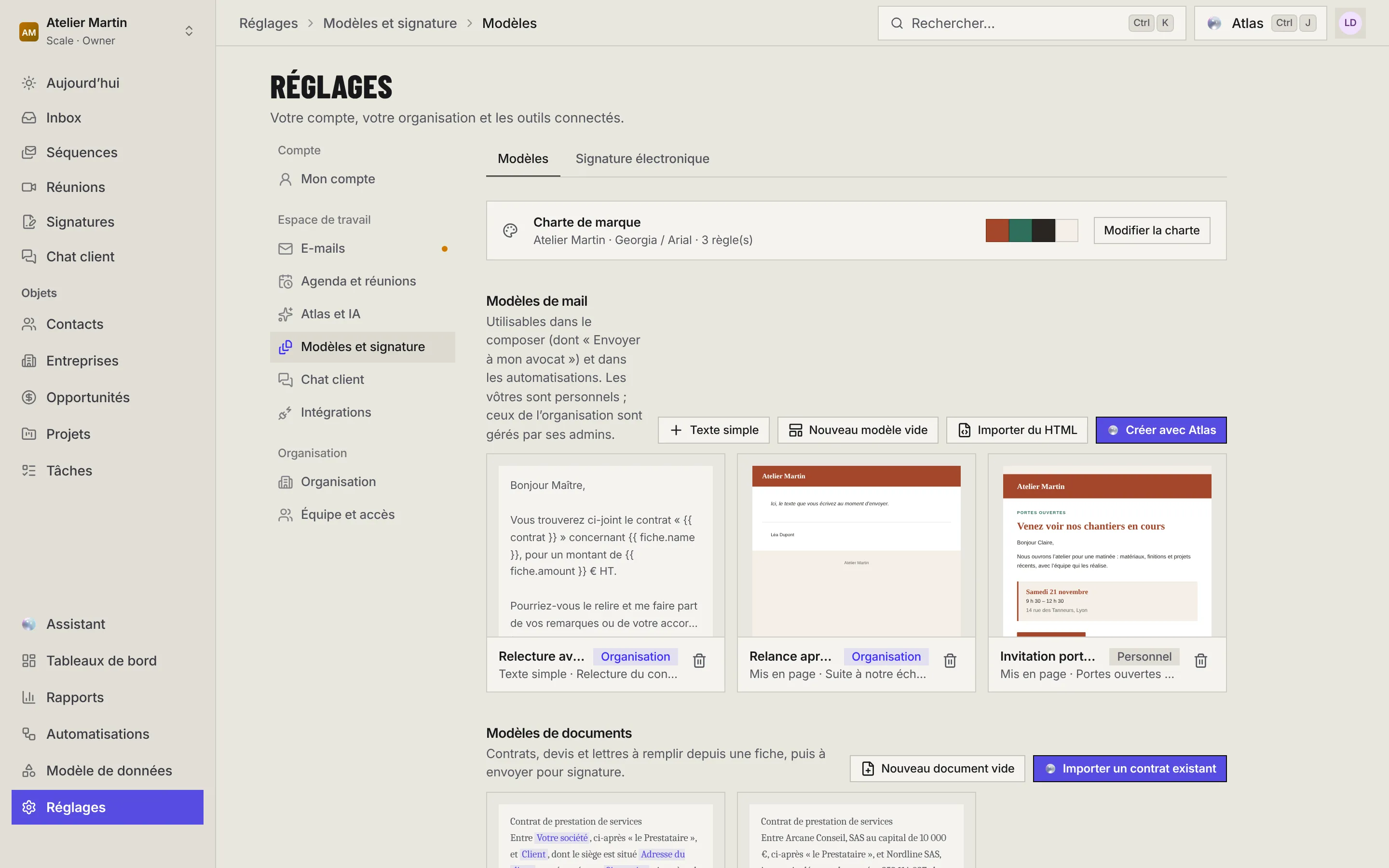Click the search magnifier icon
The height and width of the screenshot is (868, 1389).
[897, 23]
